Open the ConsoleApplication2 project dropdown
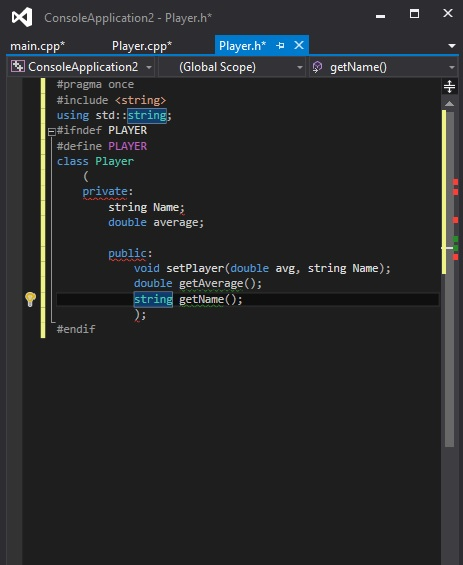Viewport: 463px width, 565px height. pos(148,67)
